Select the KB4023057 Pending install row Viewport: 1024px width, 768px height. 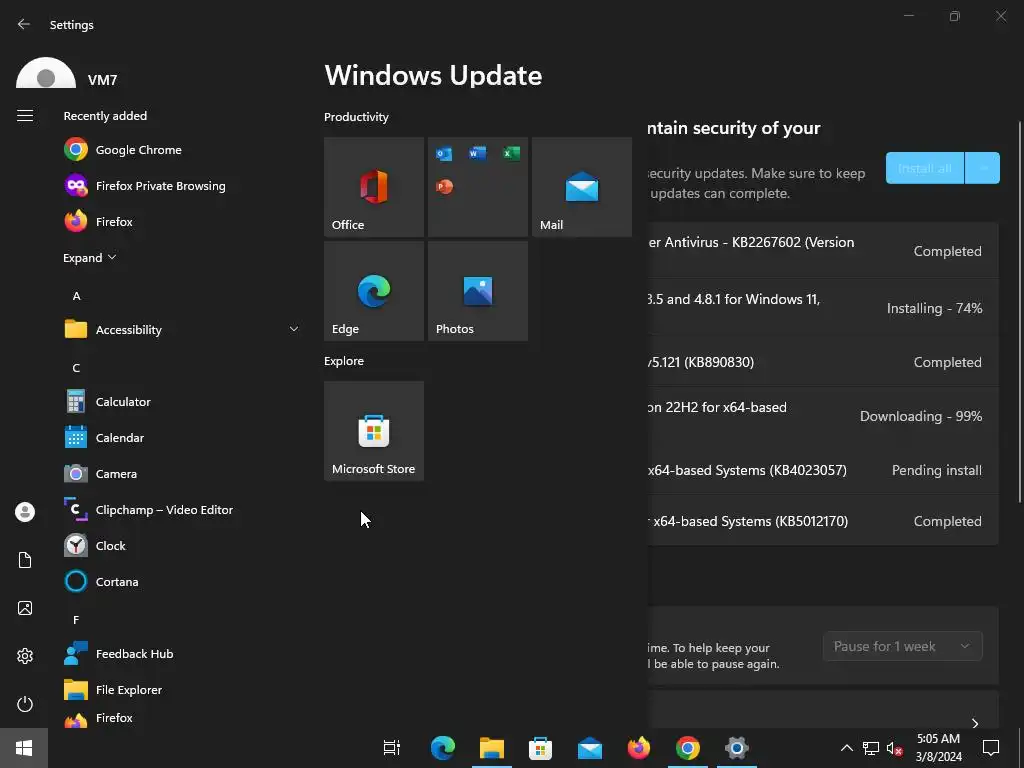[823, 470]
